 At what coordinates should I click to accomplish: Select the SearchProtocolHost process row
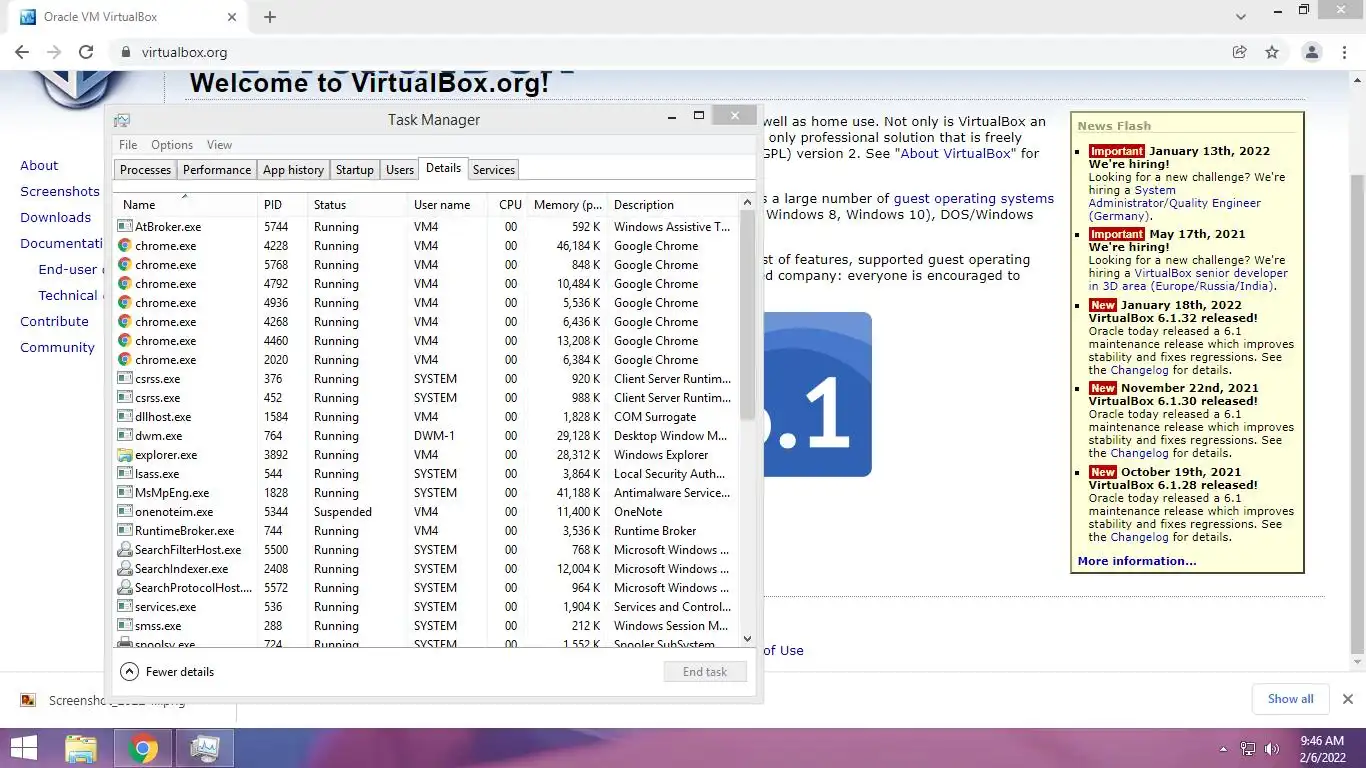click(427, 588)
